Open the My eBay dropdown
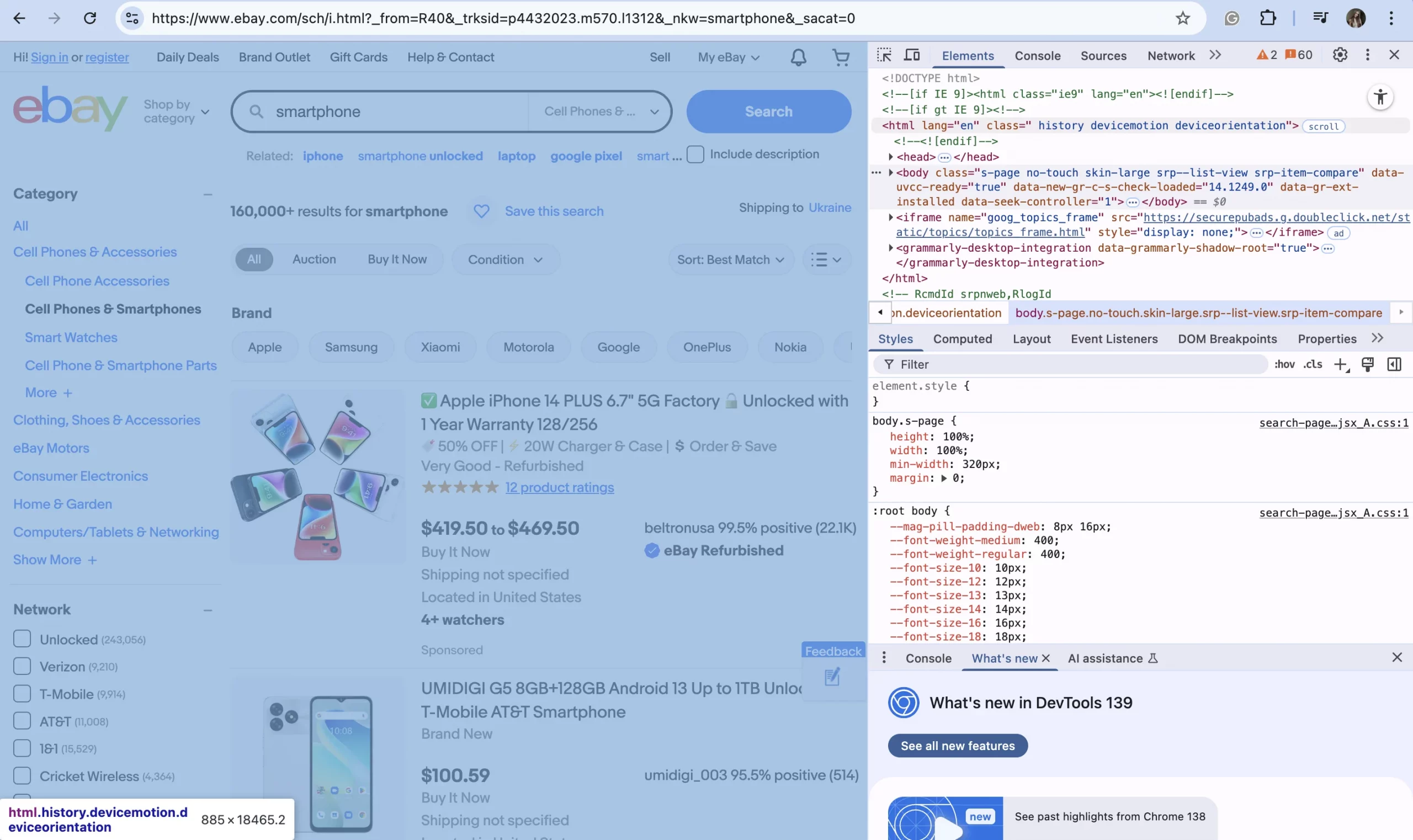 tap(728, 57)
